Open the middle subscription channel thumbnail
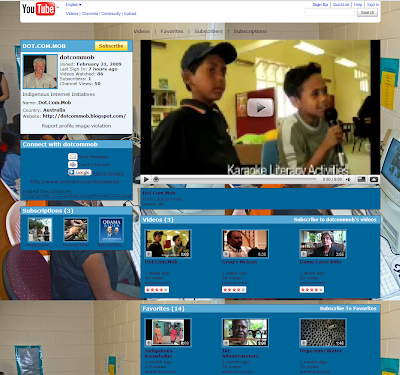The image size is (400, 375). (76, 230)
